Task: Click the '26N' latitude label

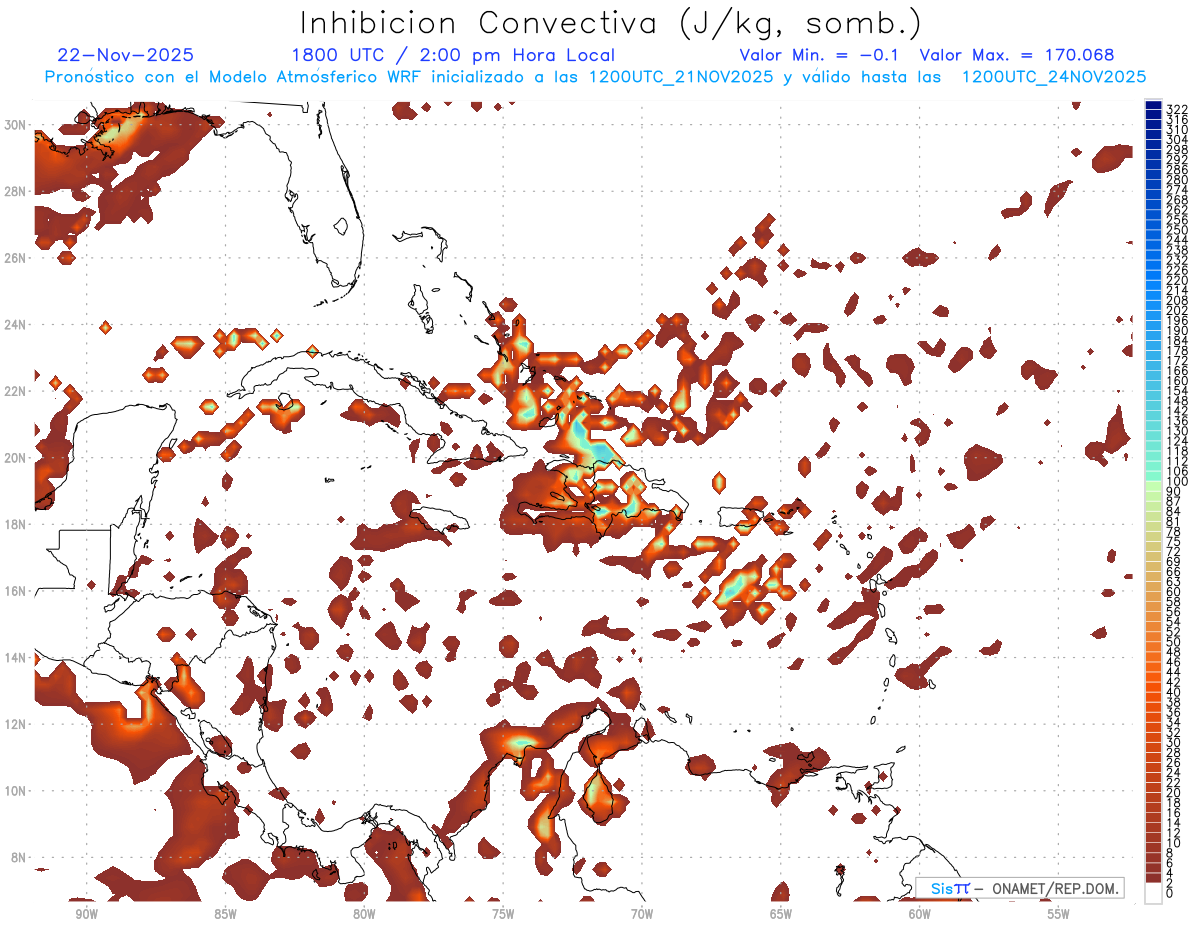Action: (x=17, y=258)
